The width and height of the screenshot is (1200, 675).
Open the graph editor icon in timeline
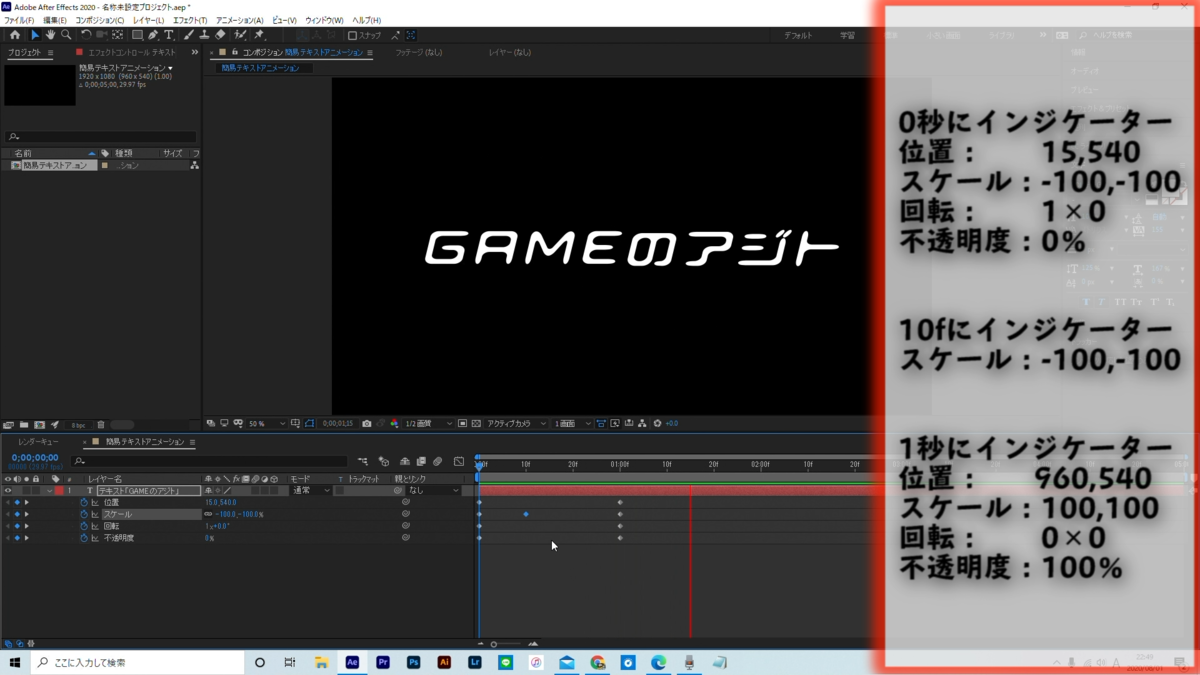coord(459,462)
